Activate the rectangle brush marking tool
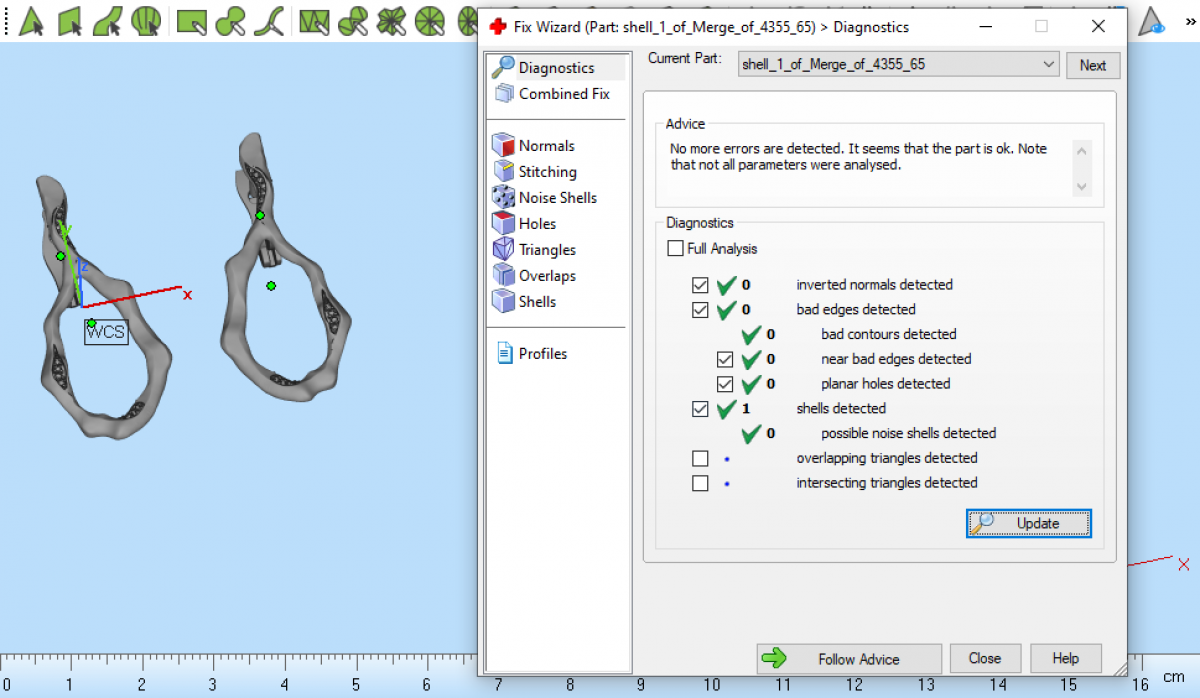Image resolution: width=1200 pixels, height=698 pixels. [x=191, y=20]
